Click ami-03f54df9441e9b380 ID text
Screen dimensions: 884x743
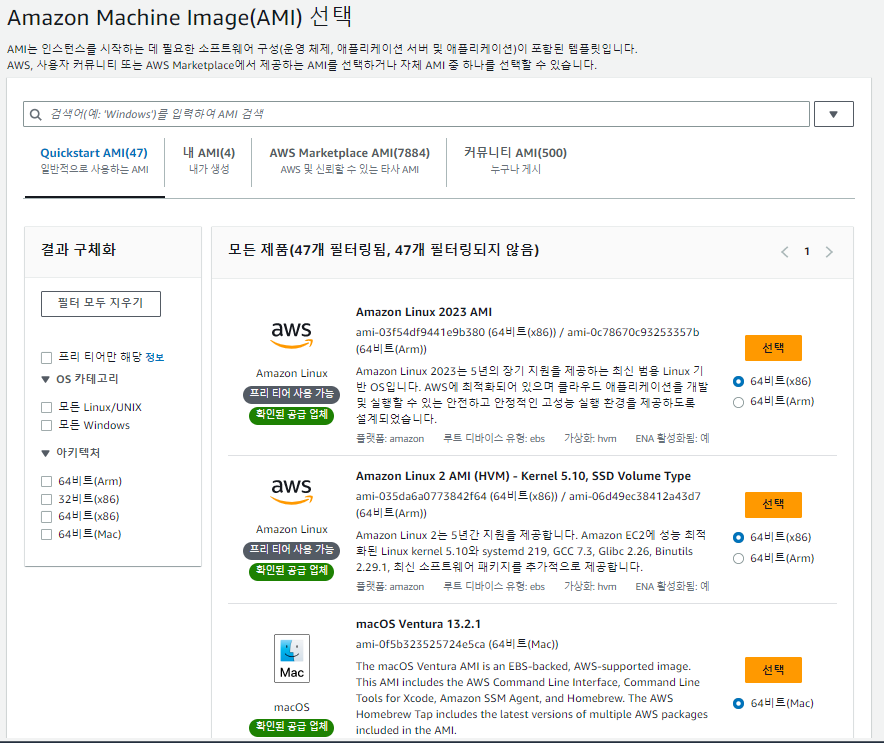(x=420, y=332)
